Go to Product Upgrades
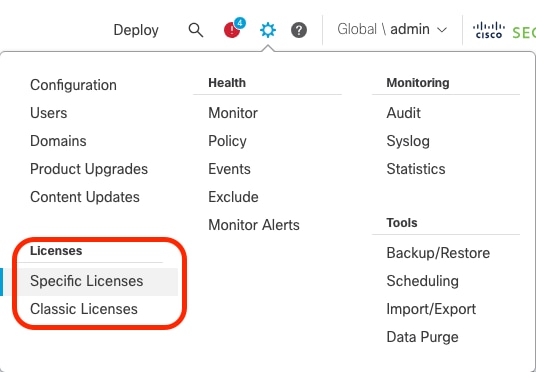Screen dimensions: 536x372 click(89, 169)
